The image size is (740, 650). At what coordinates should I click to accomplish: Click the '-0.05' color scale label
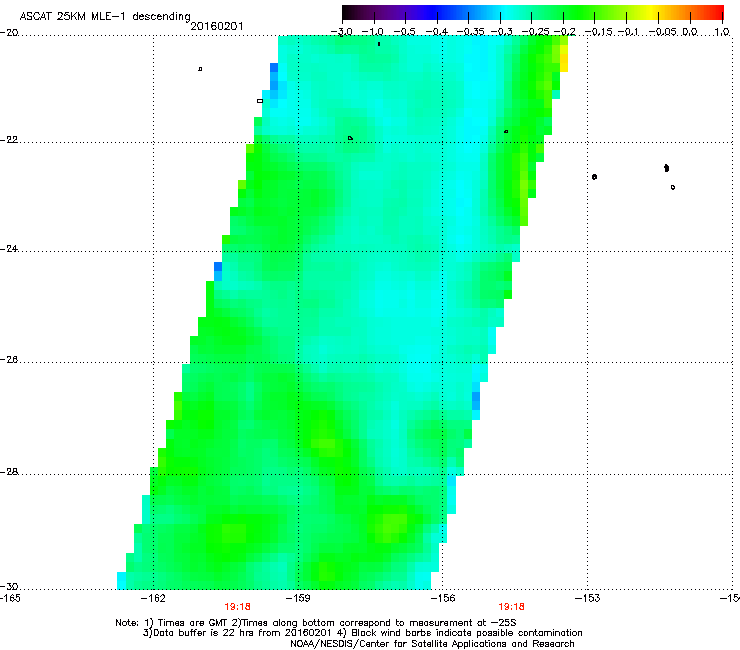coord(662,32)
